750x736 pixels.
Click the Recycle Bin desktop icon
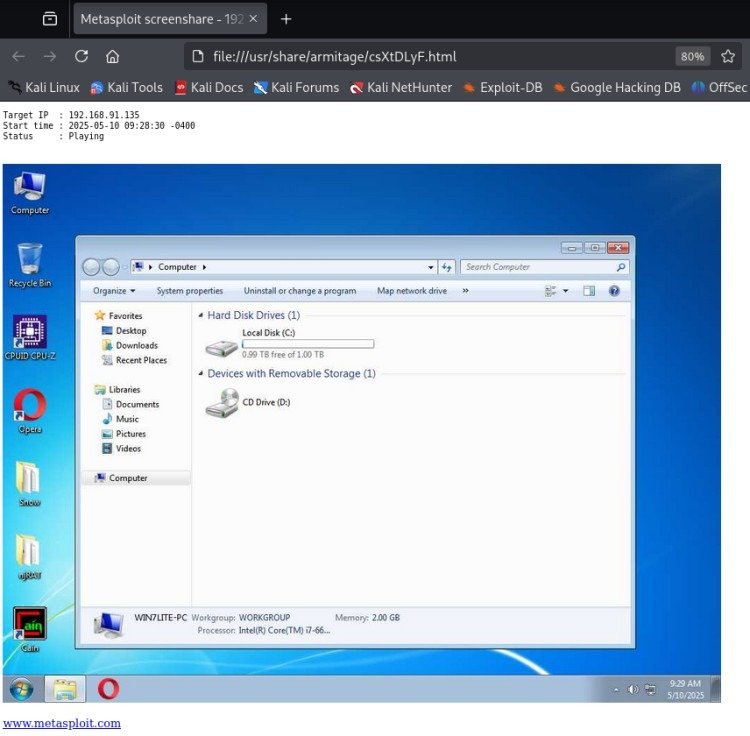(30, 265)
